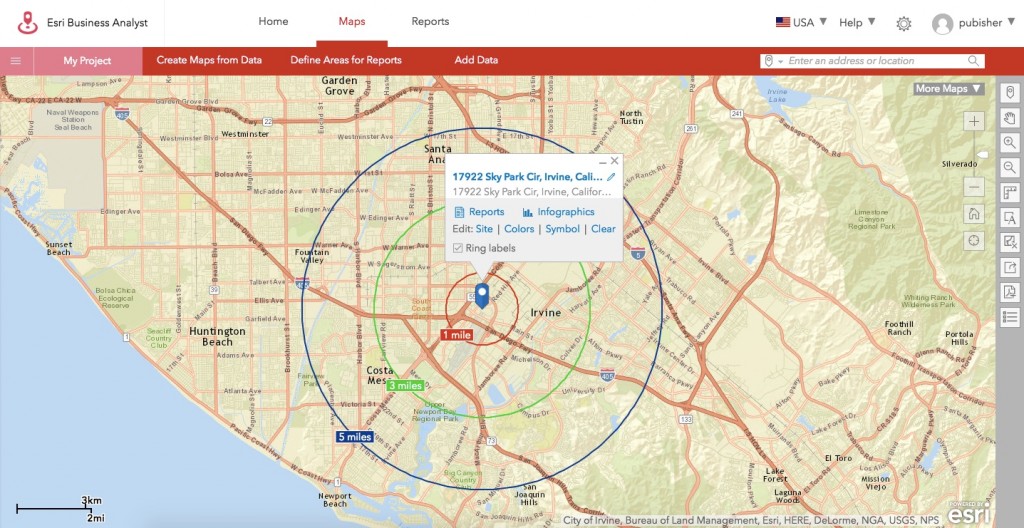Open the hamburger menu in red bar
The image size is (1024, 528).
pos(16,61)
